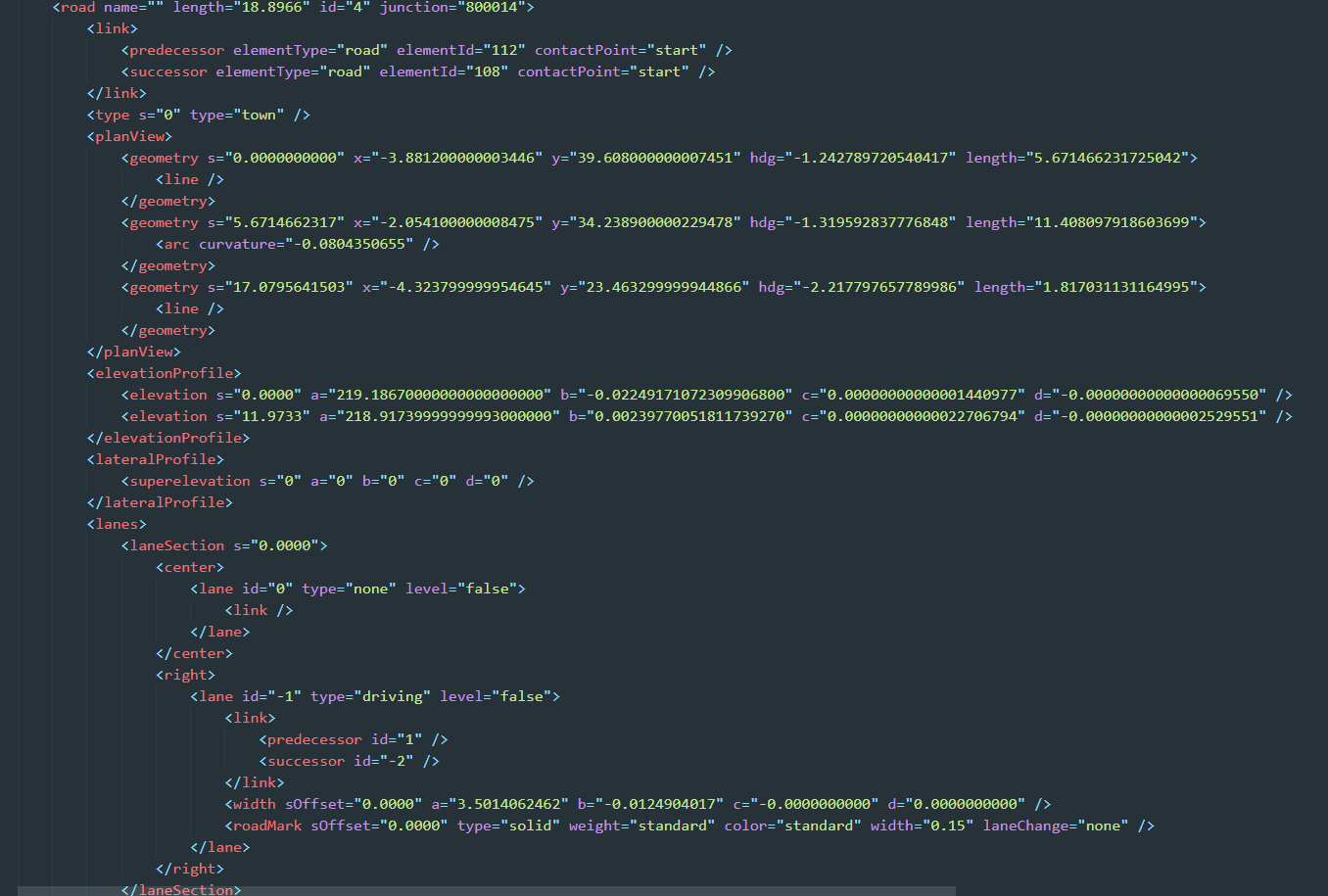Click the lane type value "driving"
1328x896 pixels.
393,696
